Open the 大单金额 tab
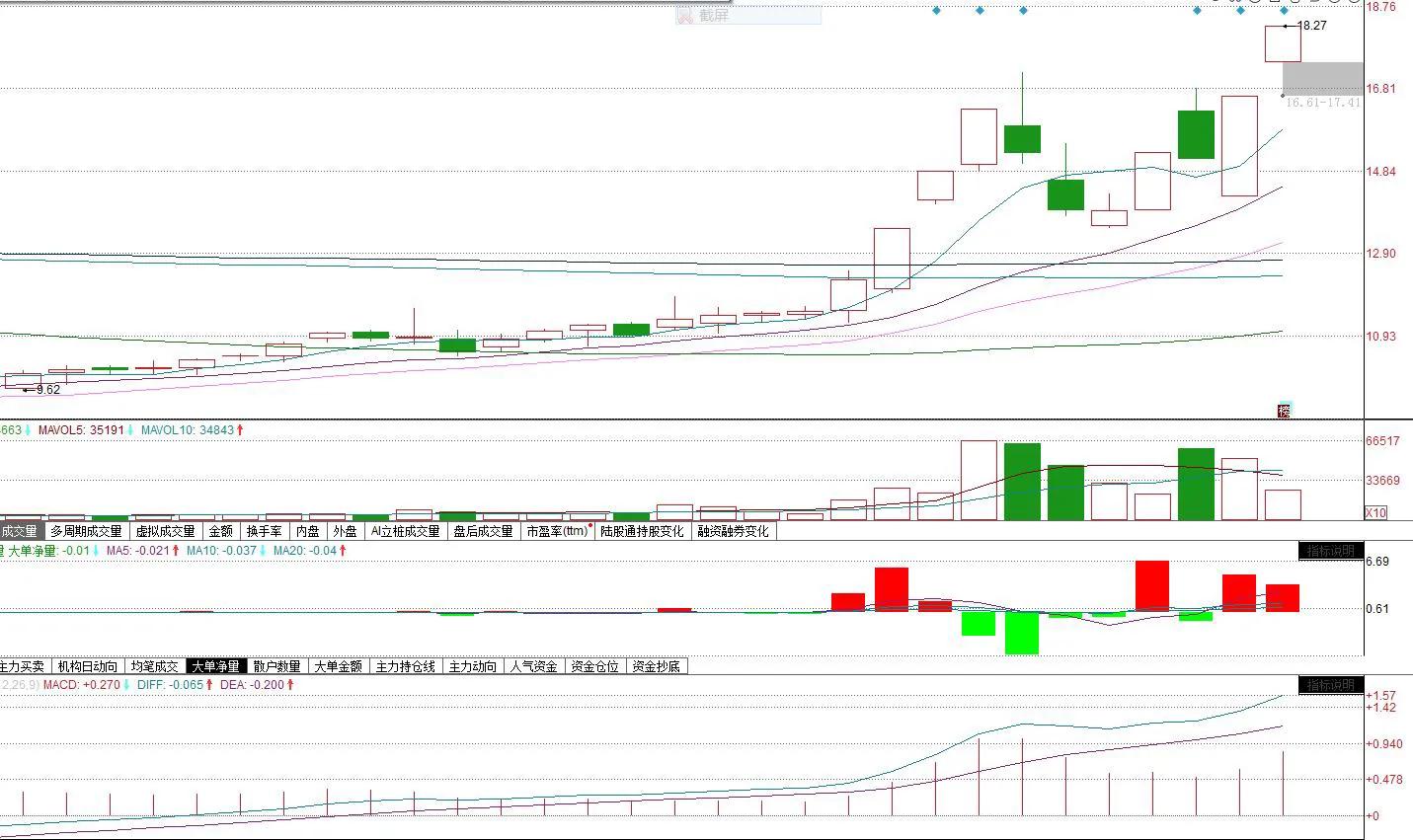1413x840 pixels. point(339,666)
